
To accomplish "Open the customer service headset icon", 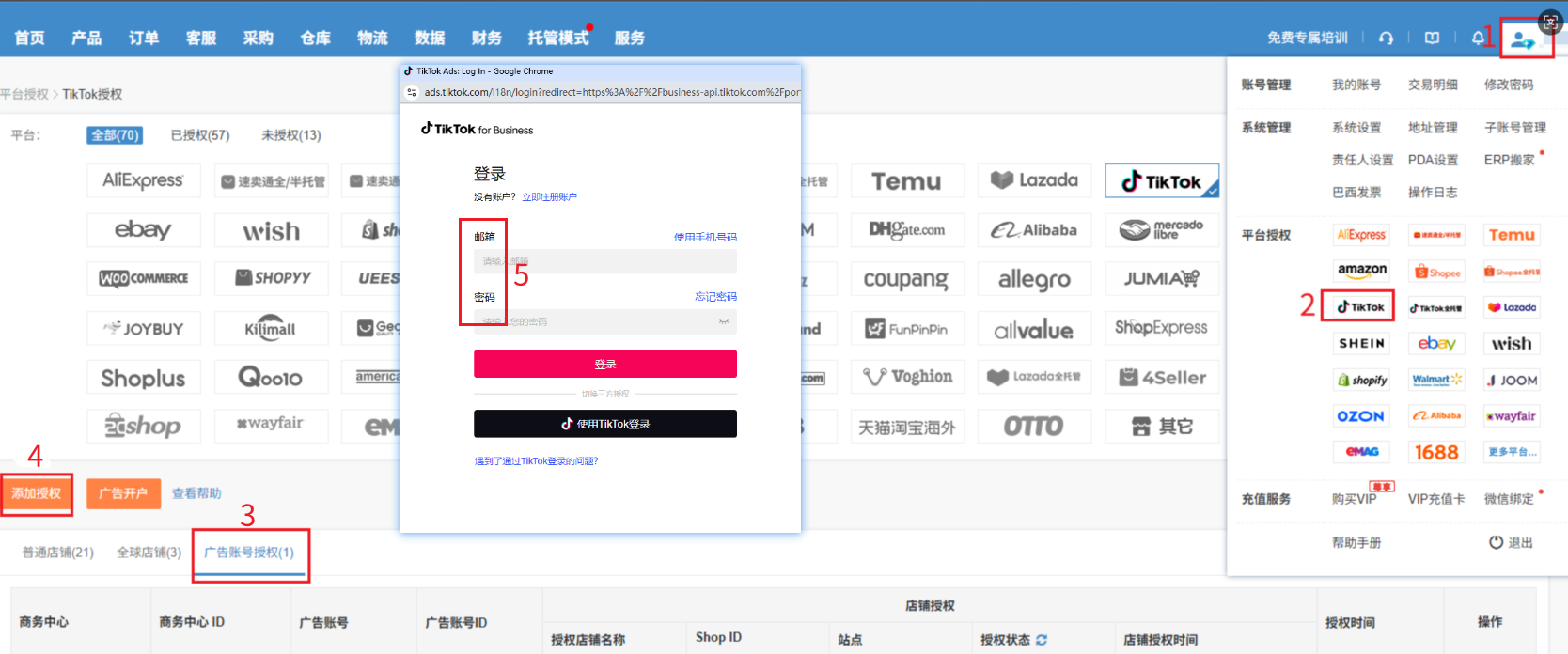I will point(1386,38).
